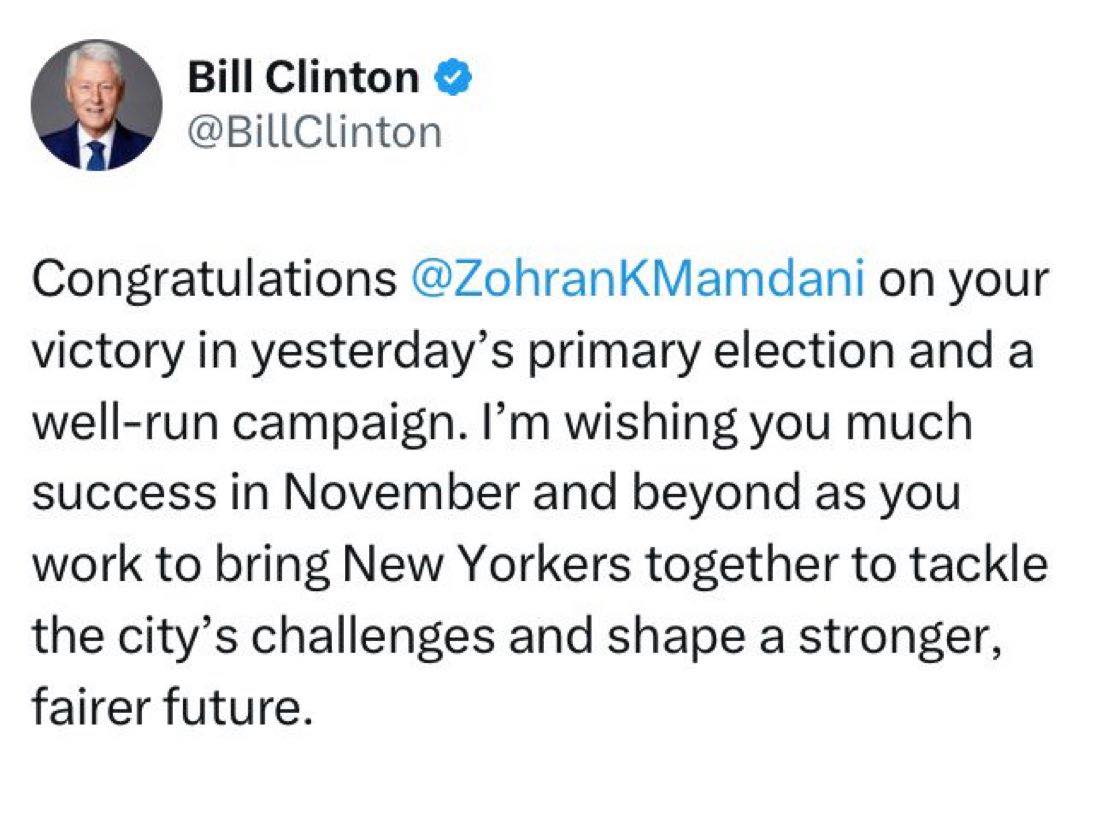This screenshot has width=1100, height=822.
Task: Click the phrase "together to tackle"
Action: [846, 565]
